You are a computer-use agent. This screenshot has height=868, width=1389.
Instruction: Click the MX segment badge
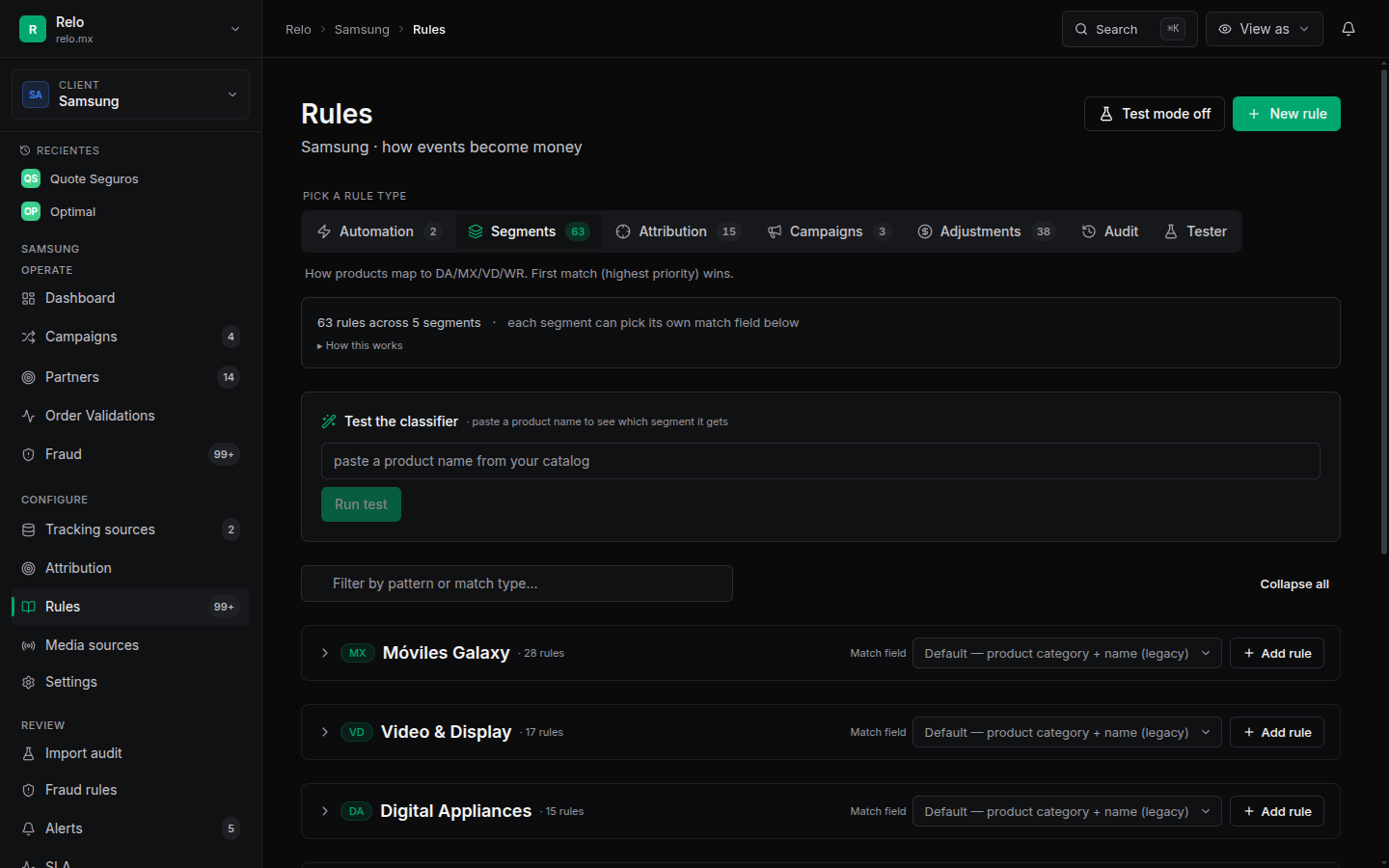click(358, 653)
